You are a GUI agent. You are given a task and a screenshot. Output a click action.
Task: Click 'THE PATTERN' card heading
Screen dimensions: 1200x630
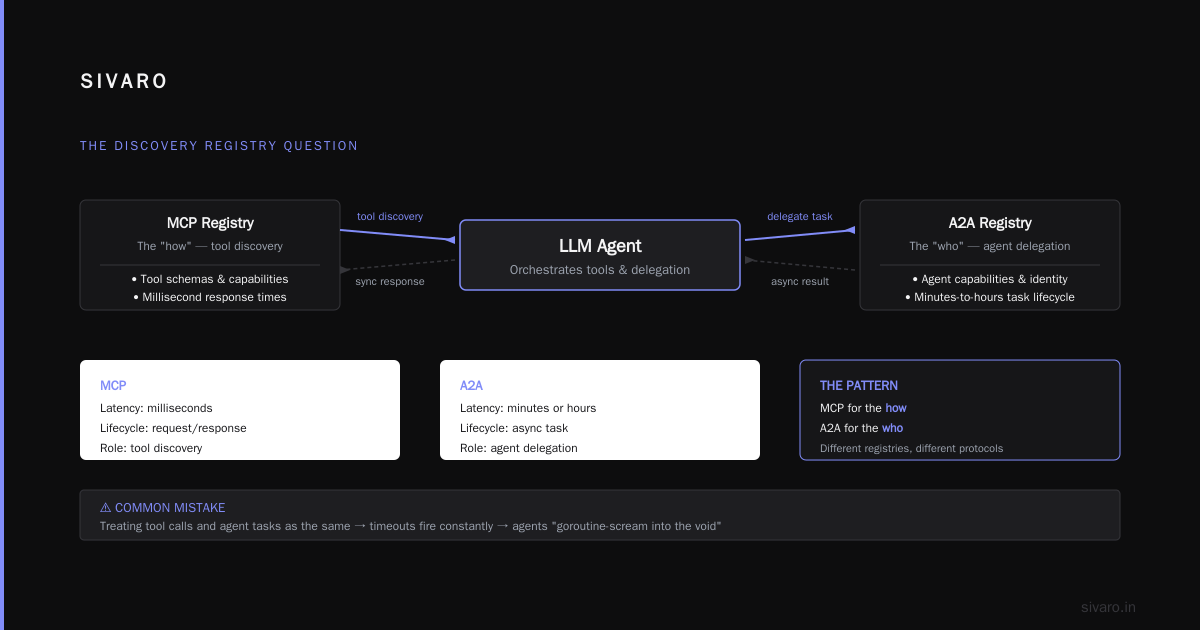859,385
